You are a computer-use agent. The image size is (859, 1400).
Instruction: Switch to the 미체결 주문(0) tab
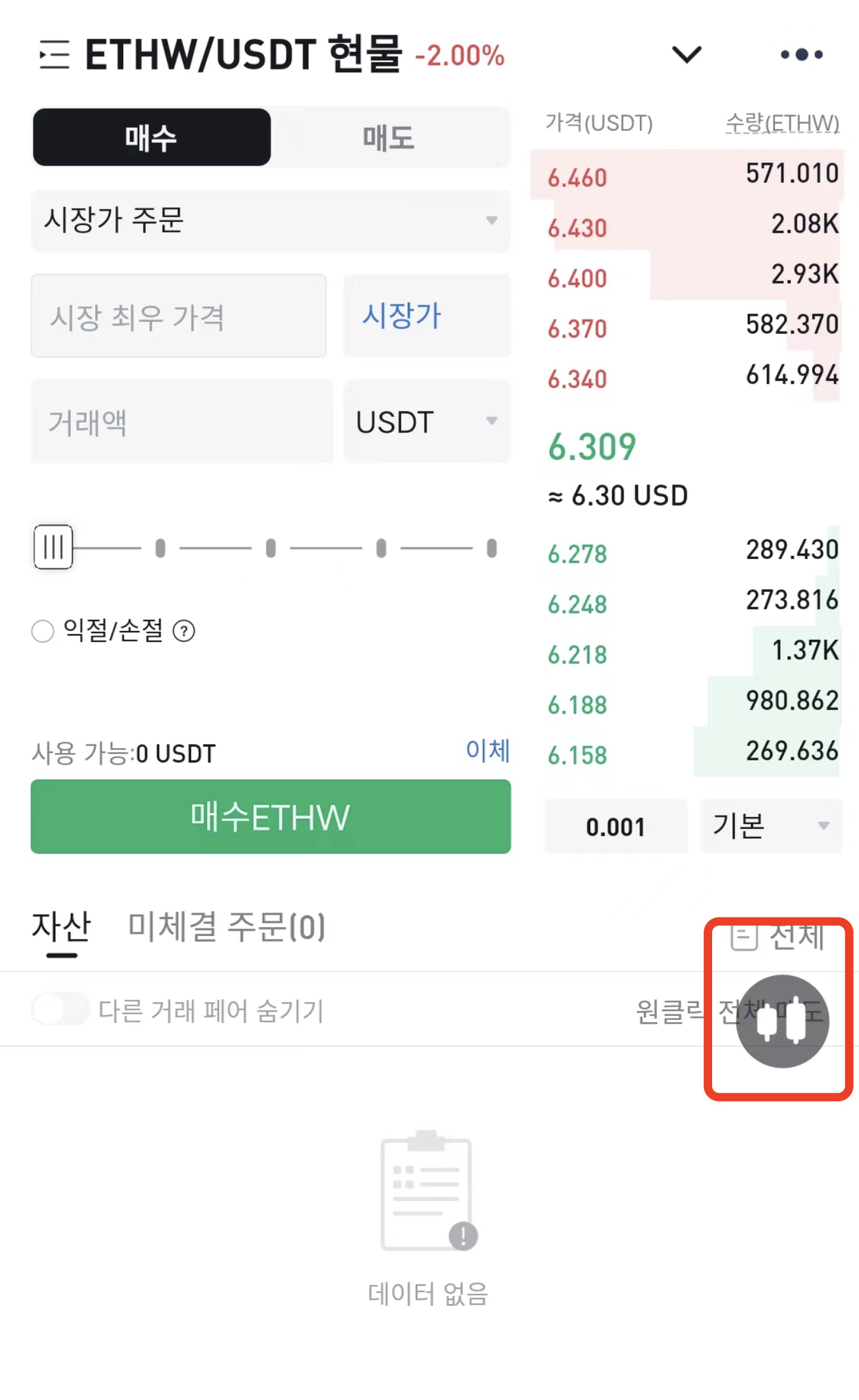(227, 926)
